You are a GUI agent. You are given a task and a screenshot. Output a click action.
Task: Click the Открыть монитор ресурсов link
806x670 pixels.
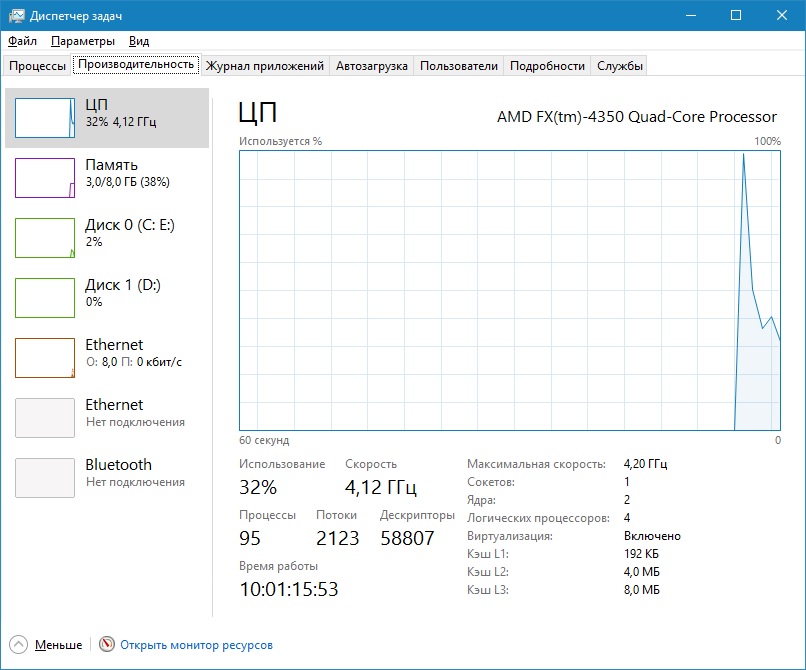click(x=196, y=645)
